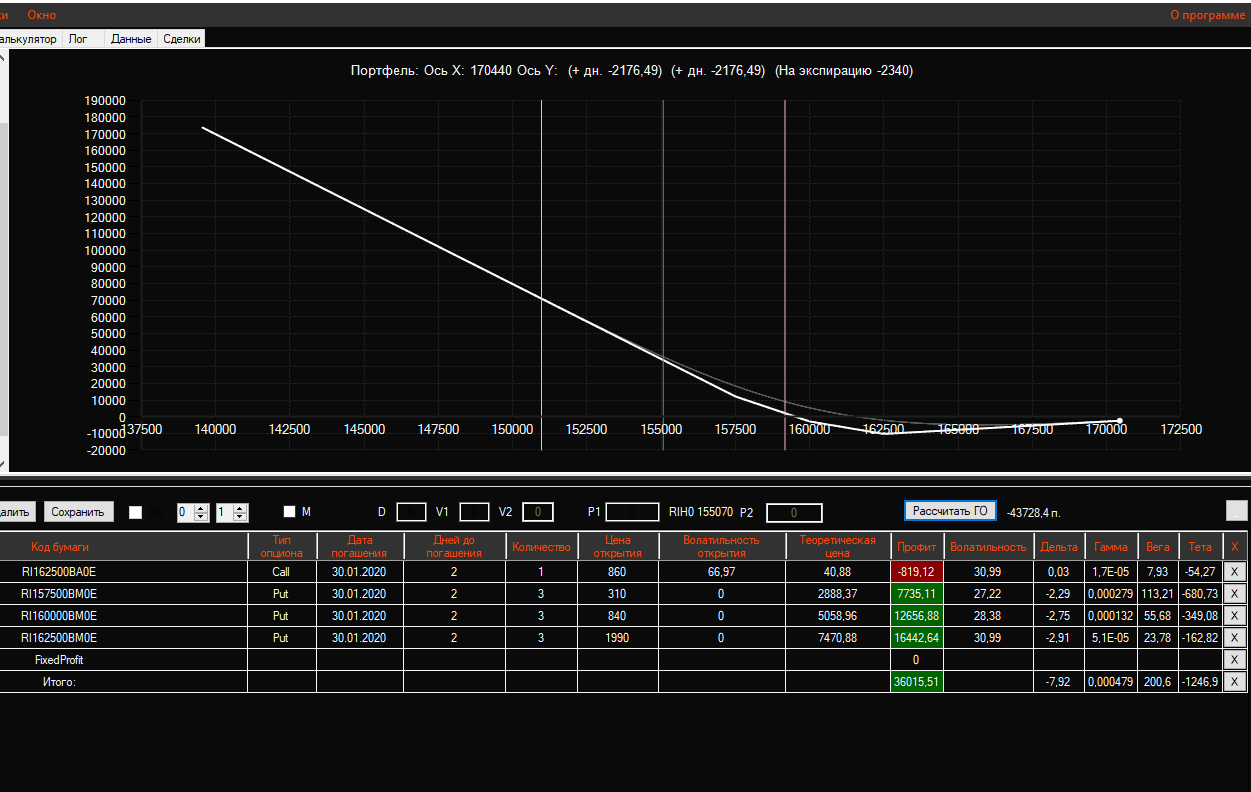Click the P2 input field
This screenshot has height=792, width=1251.
point(794,513)
